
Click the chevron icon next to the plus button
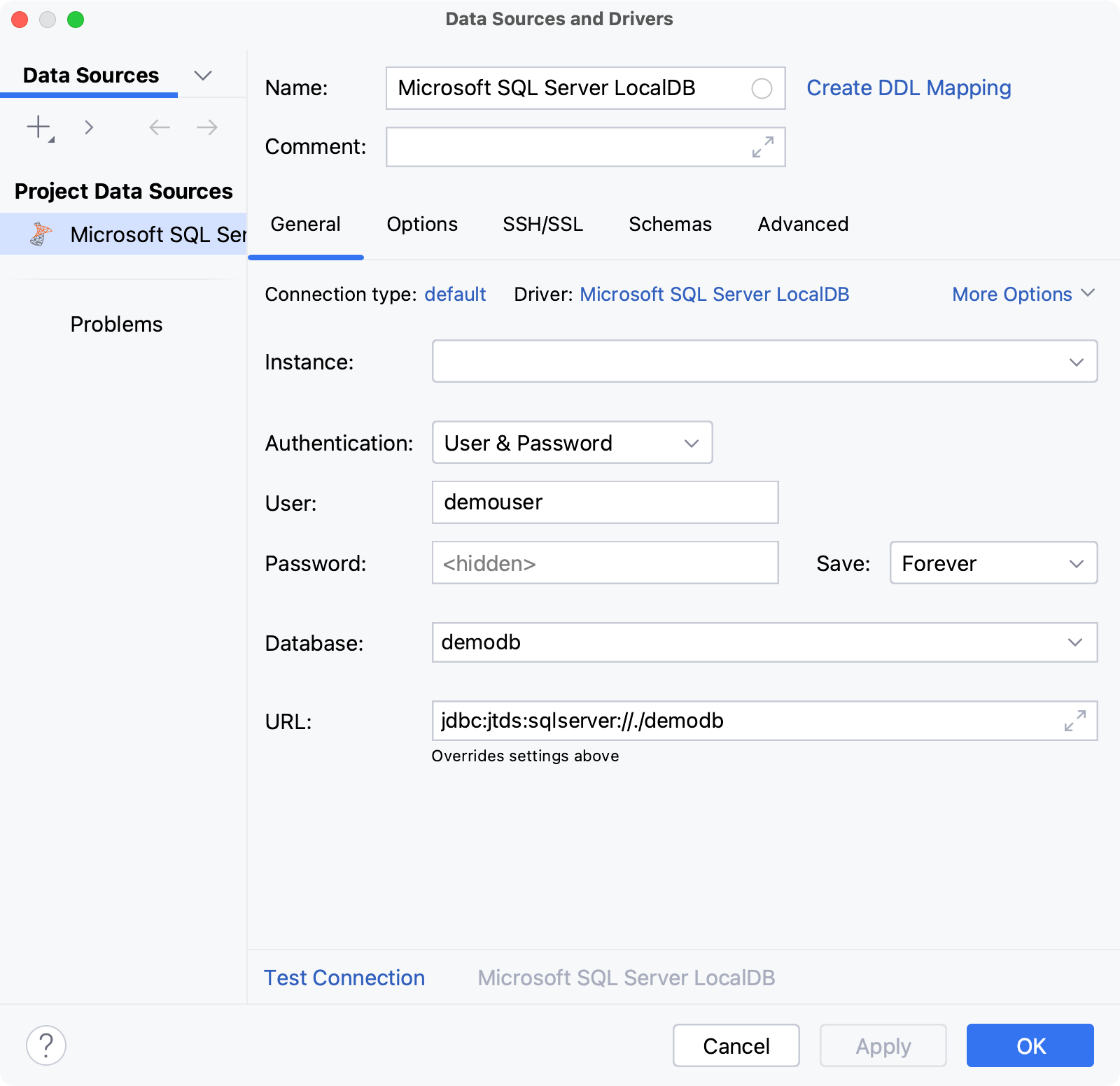(x=90, y=127)
